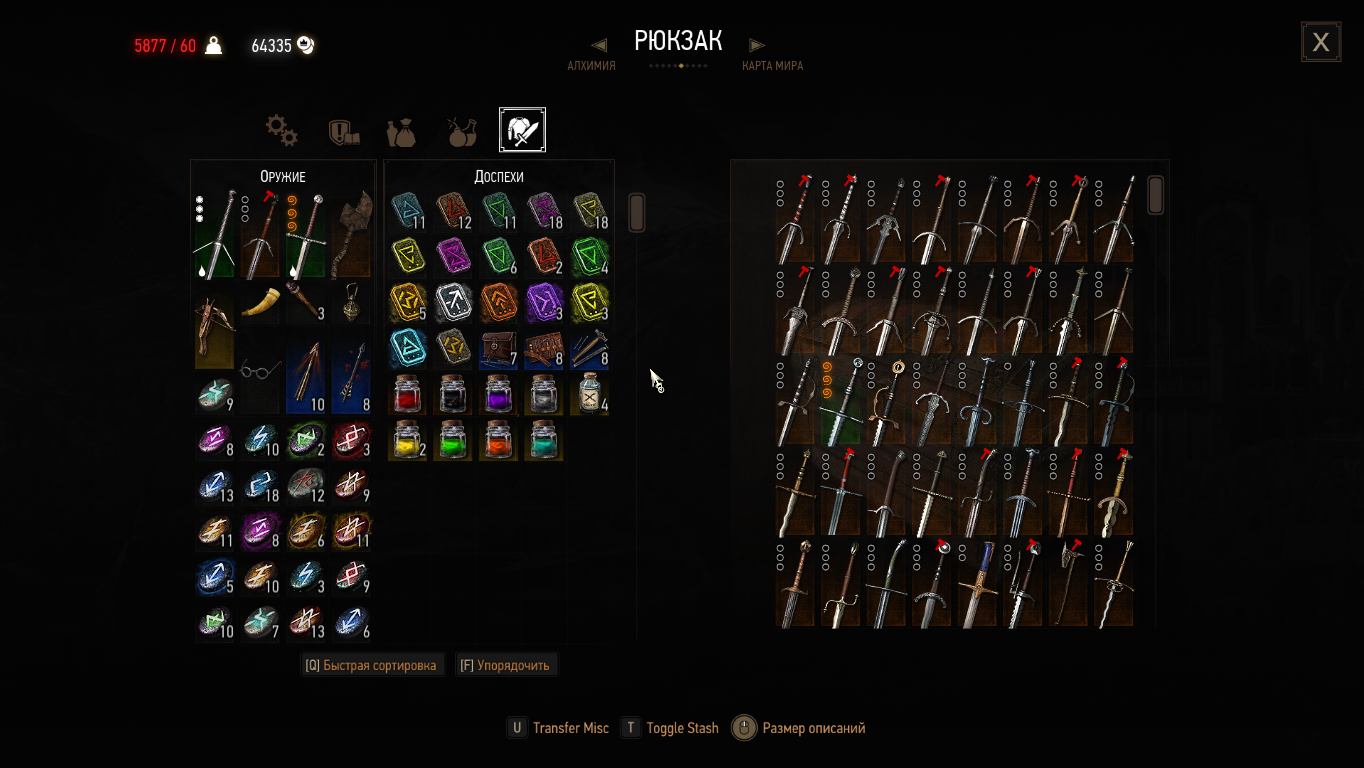Choose the red dye jar
The width and height of the screenshot is (1364, 768).
(407, 395)
